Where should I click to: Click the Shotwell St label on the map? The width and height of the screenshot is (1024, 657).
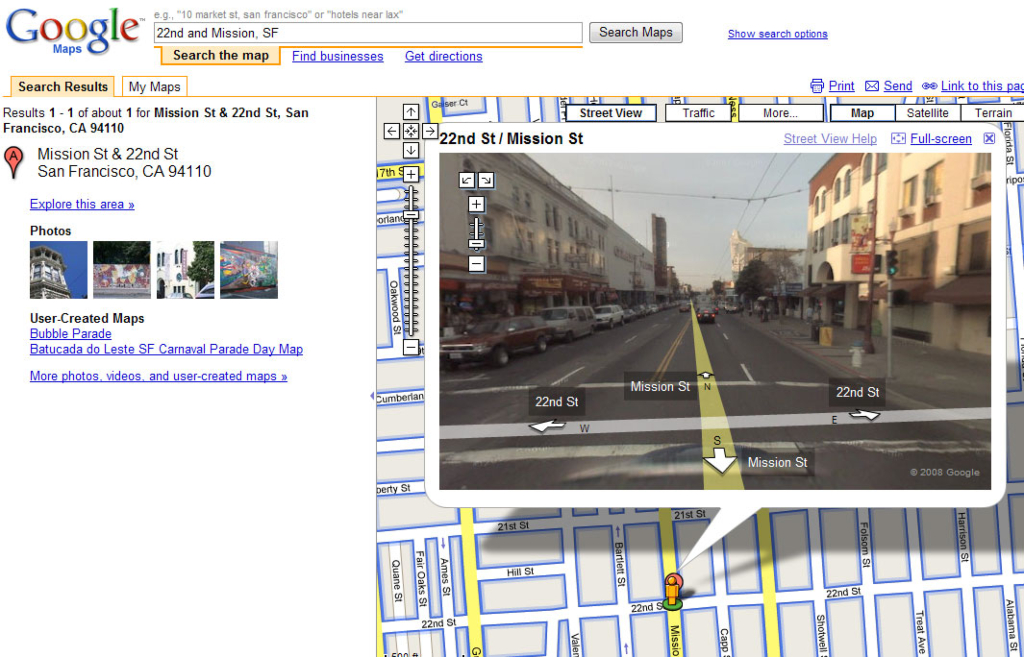coord(822,634)
